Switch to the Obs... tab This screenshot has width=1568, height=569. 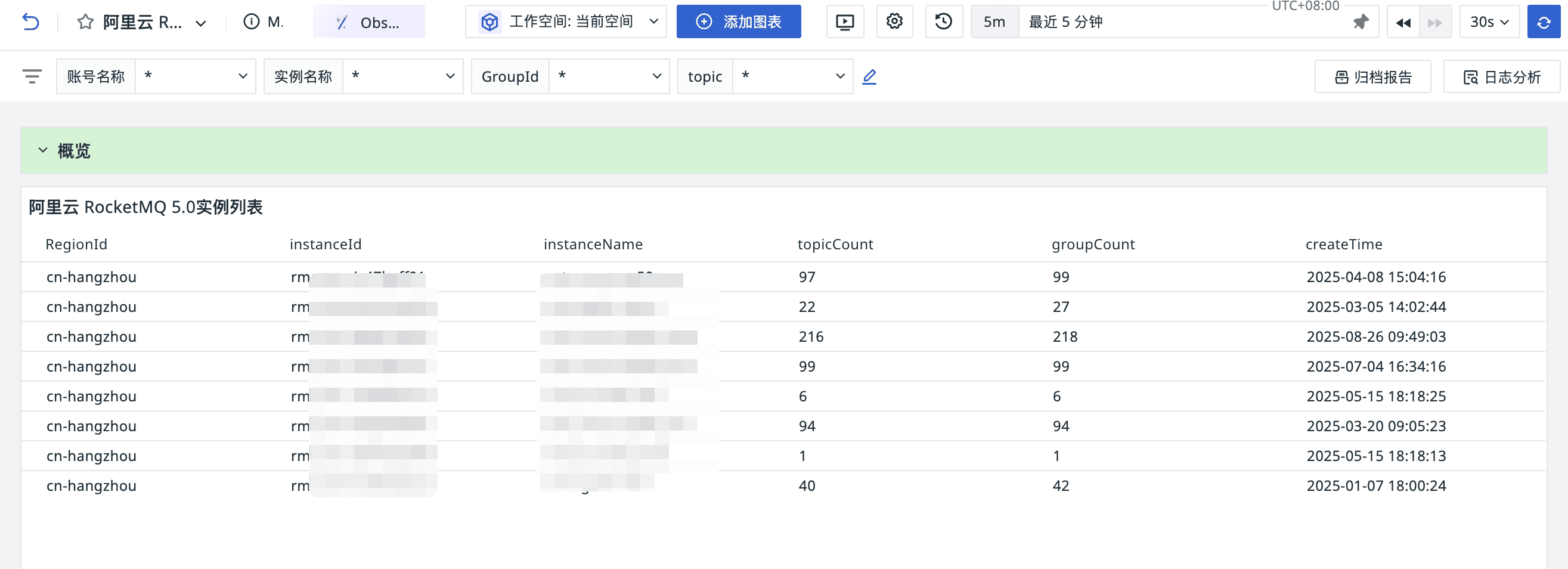[369, 23]
